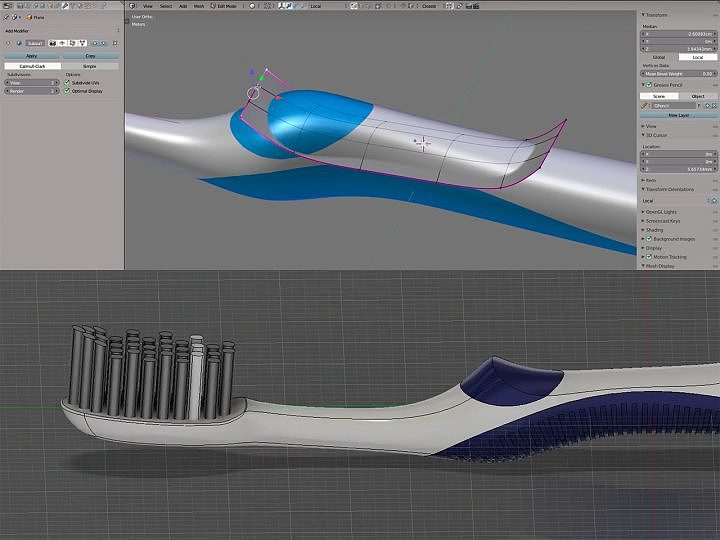Viewport: 720px width, 540px height.
Task: Close the Subsurf modifier with the X icon
Action: [115, 43]
